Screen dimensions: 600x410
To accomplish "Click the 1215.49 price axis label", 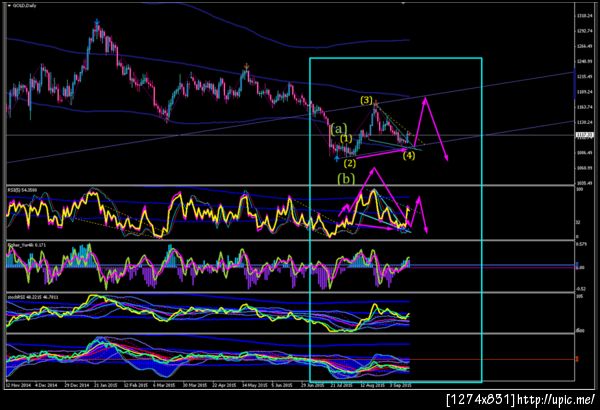I will 585,77.
